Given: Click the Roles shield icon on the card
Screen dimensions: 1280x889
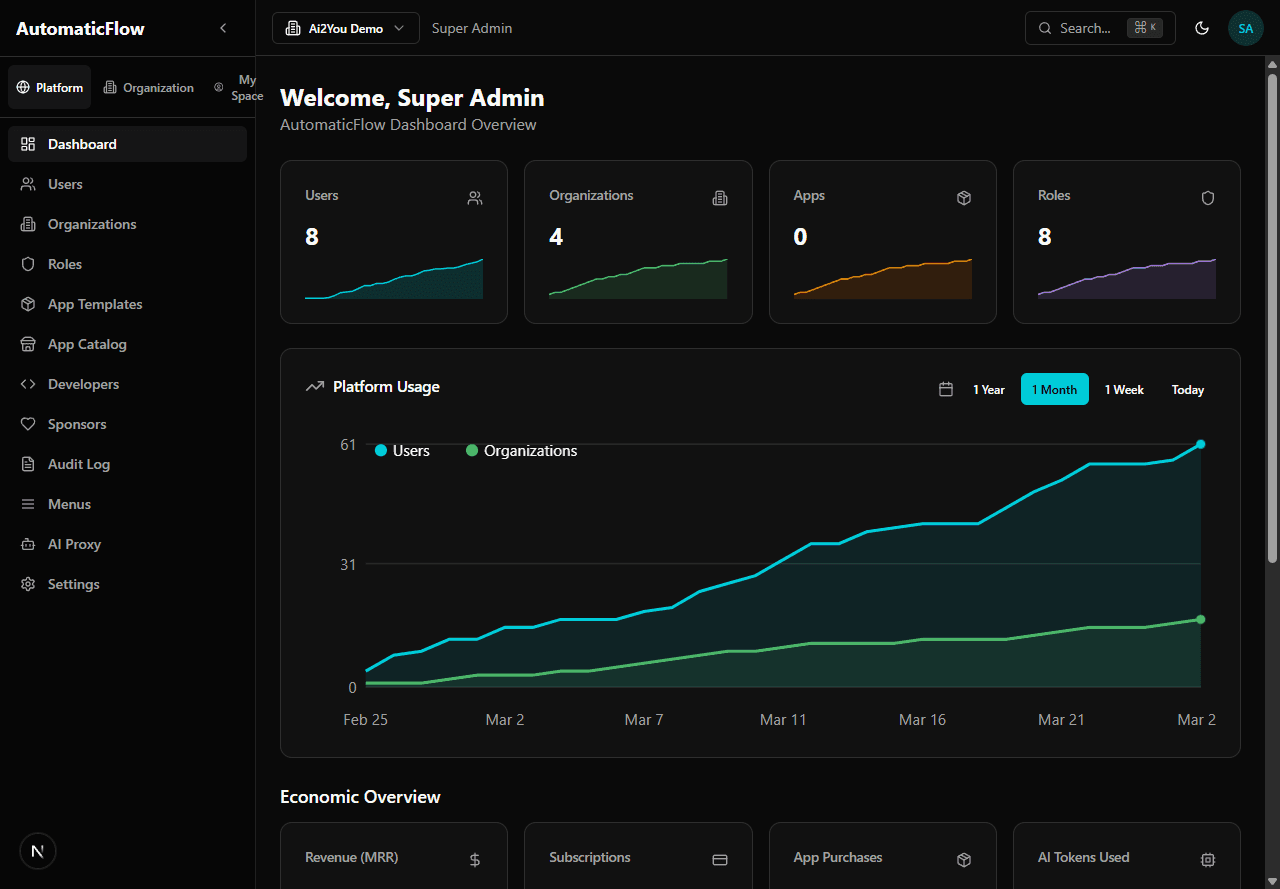Looking at the screenshot, I should click(1208, 198).
